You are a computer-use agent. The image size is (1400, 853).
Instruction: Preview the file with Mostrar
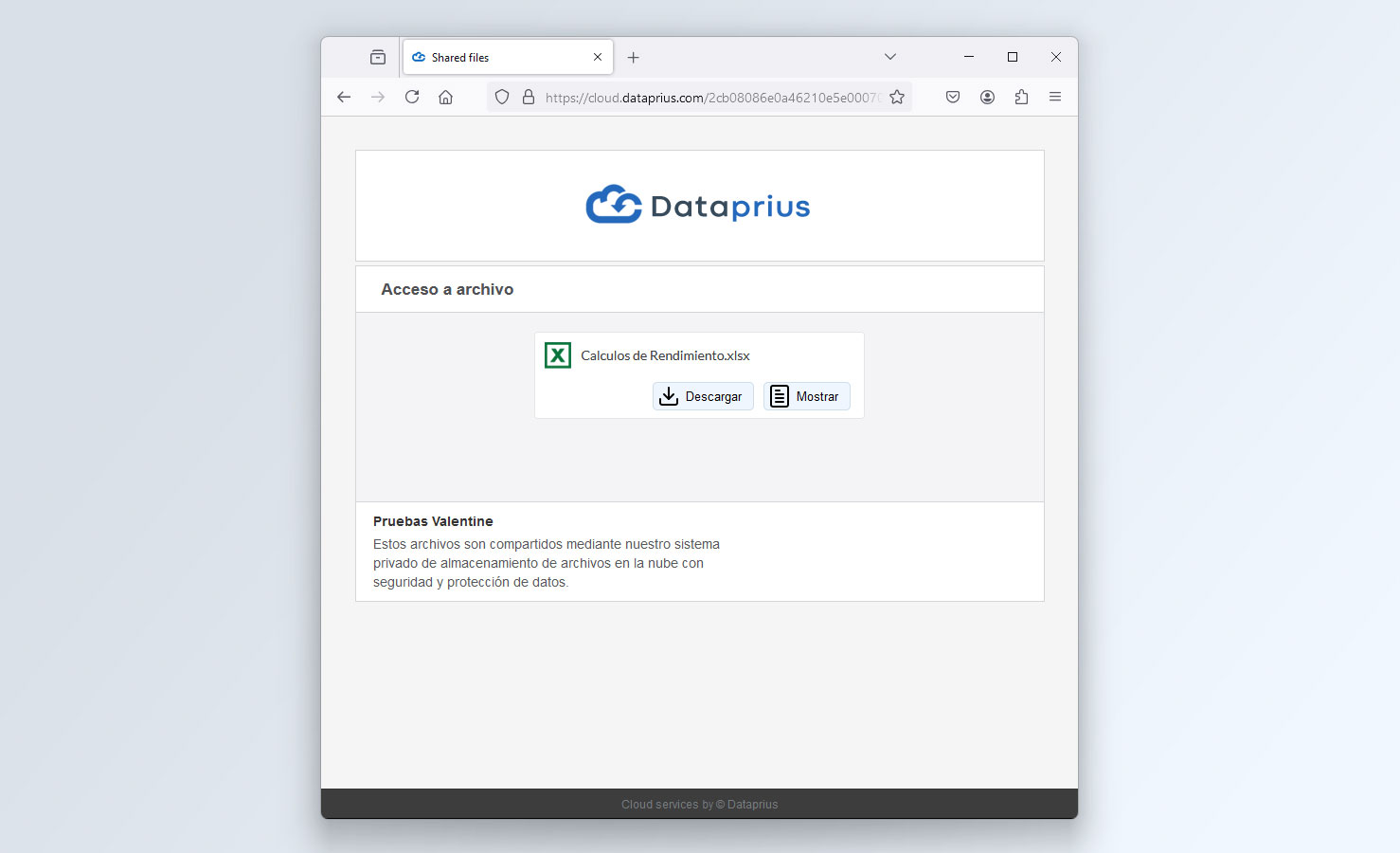point(807,396)
